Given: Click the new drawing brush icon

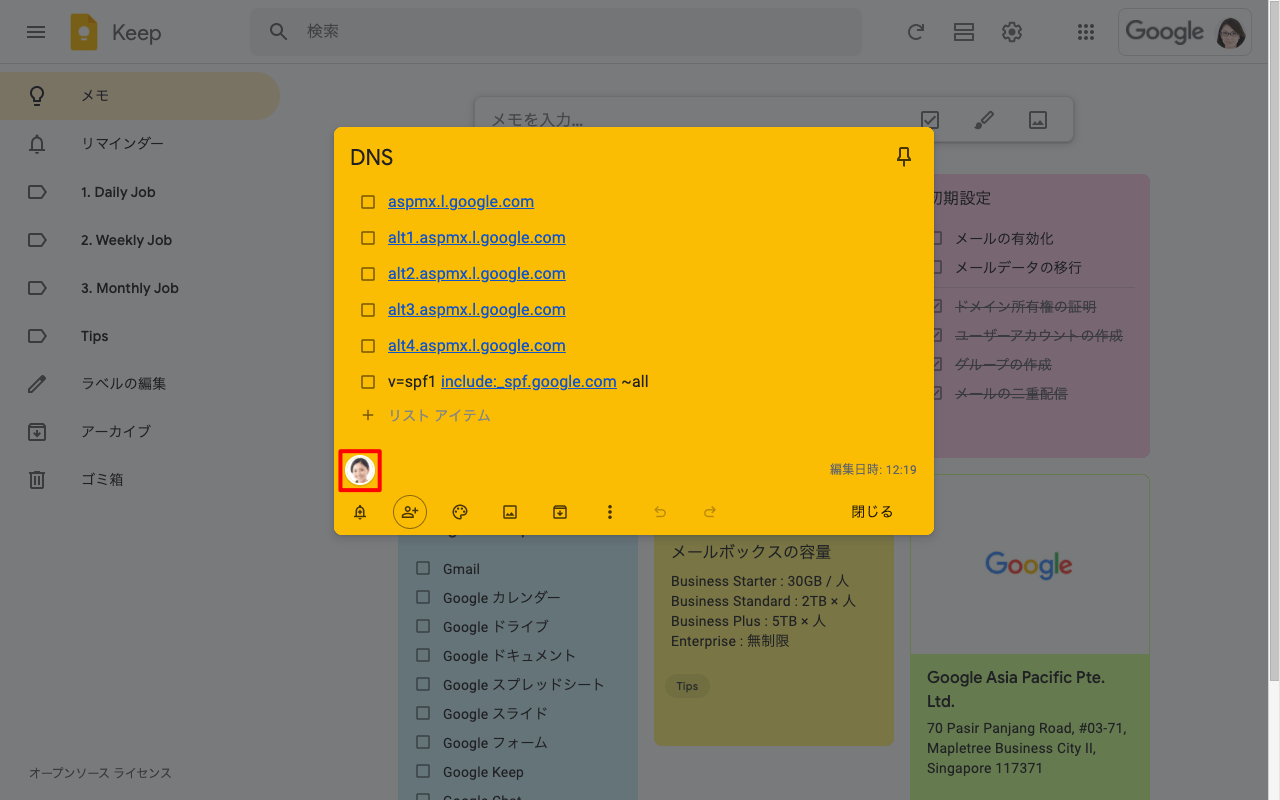Looking at the screenshot, I should [x=984, y=120].
